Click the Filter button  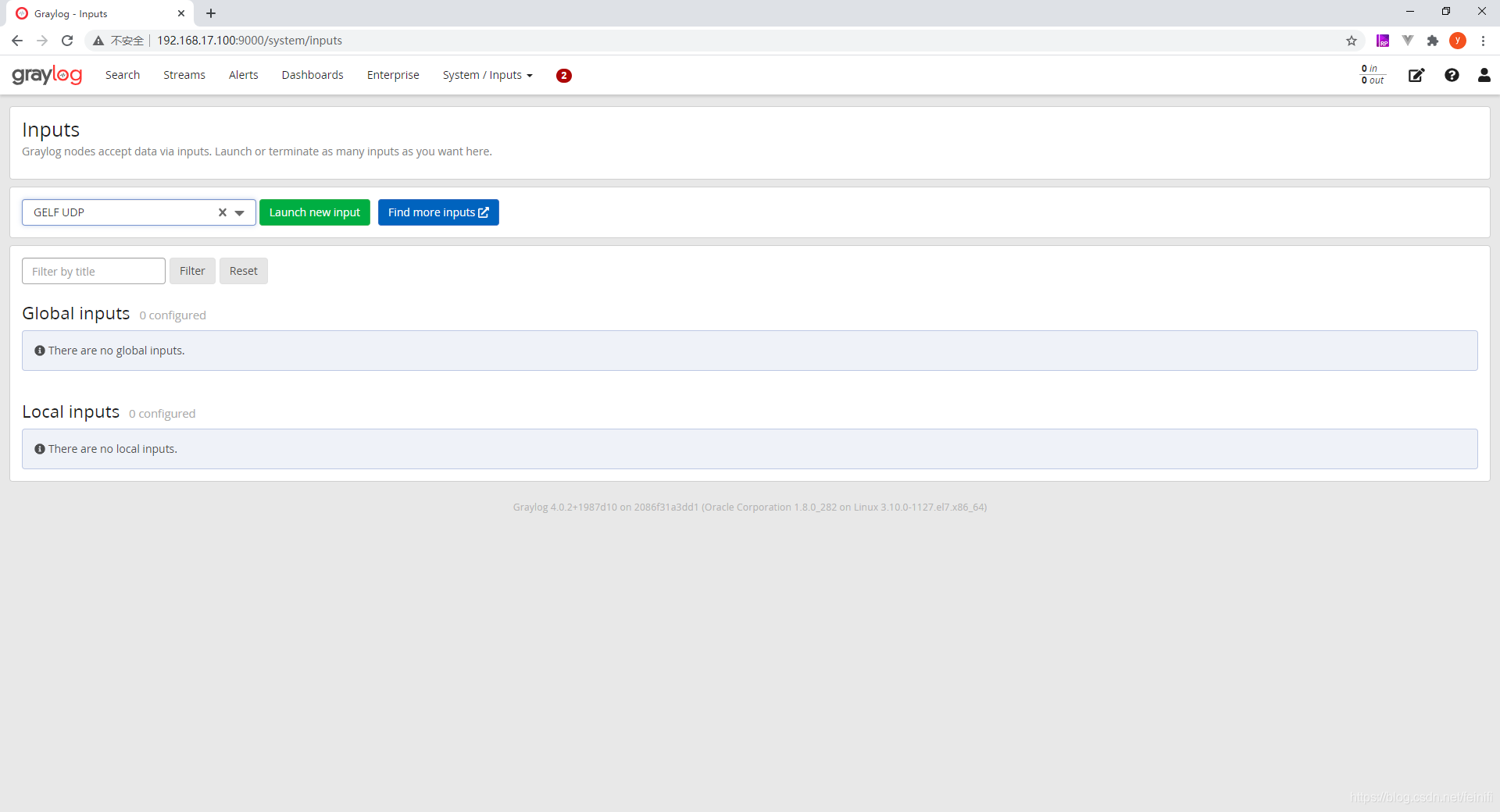(x=192, y=271)
